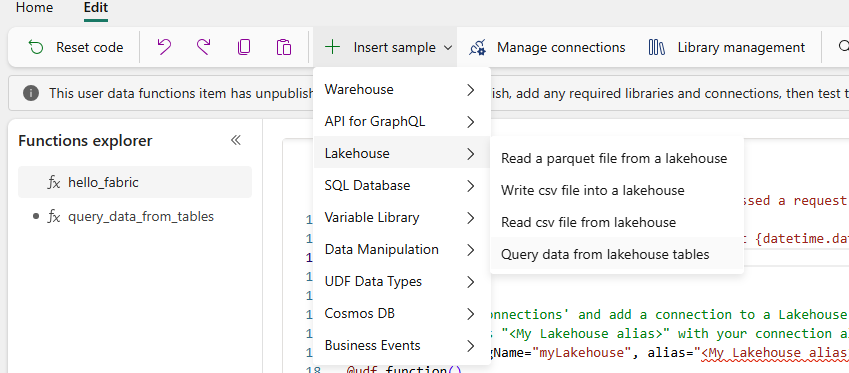Click the Manage connections icon
Screen dimensions: 849x373
tap(477, 48)
